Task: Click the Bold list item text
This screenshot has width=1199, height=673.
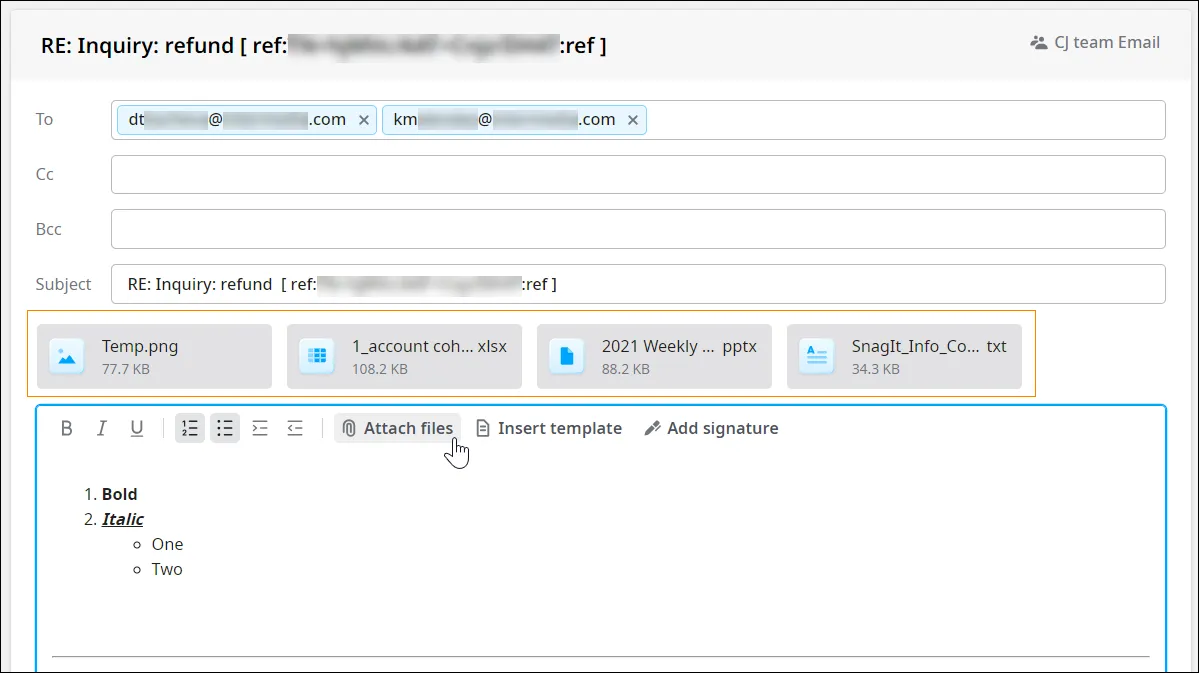Action: coord(119,494)
